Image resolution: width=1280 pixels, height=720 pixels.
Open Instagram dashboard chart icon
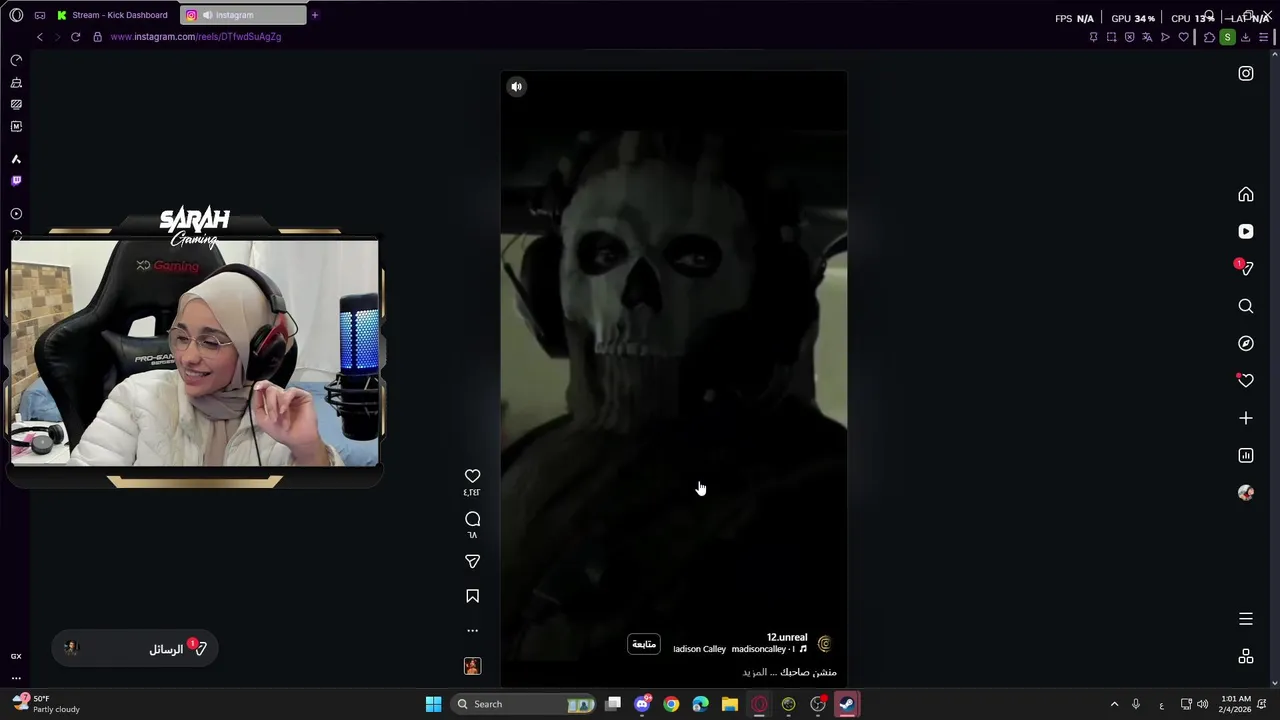coord(1245,456)
